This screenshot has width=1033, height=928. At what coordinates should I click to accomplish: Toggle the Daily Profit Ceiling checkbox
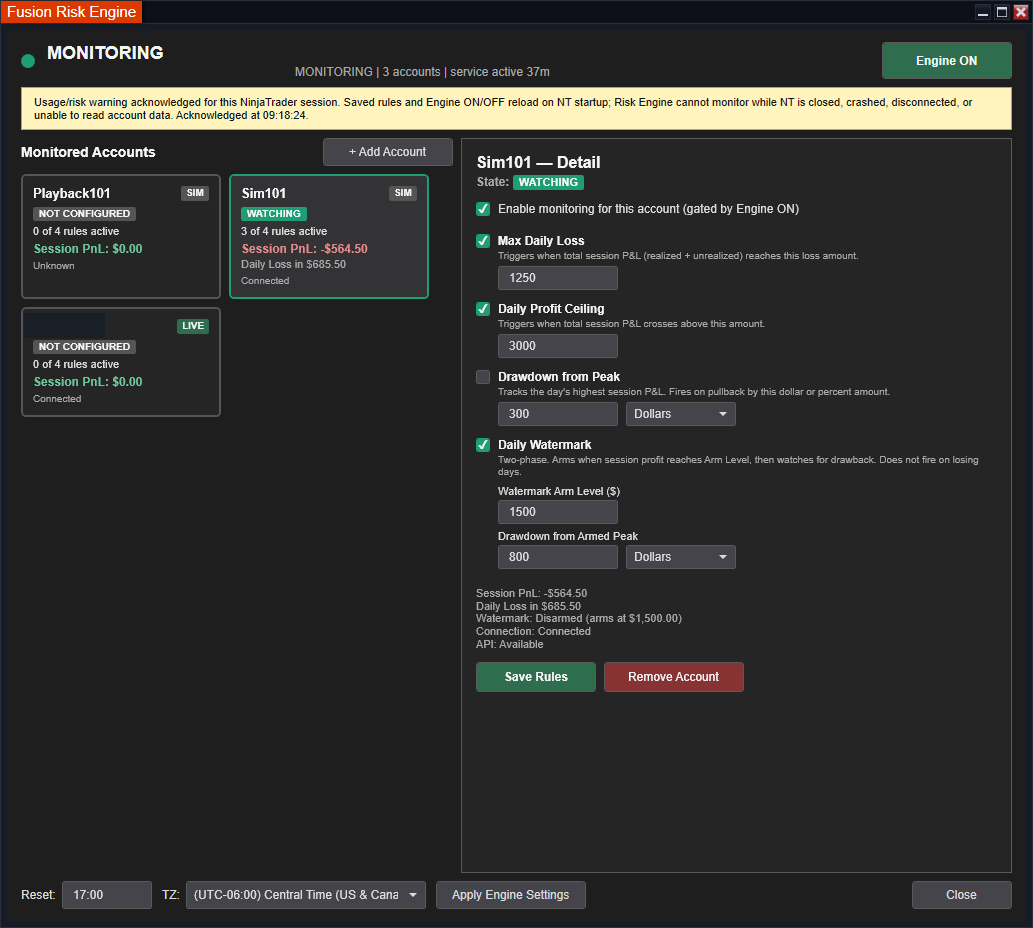click(x=483, y=309)
